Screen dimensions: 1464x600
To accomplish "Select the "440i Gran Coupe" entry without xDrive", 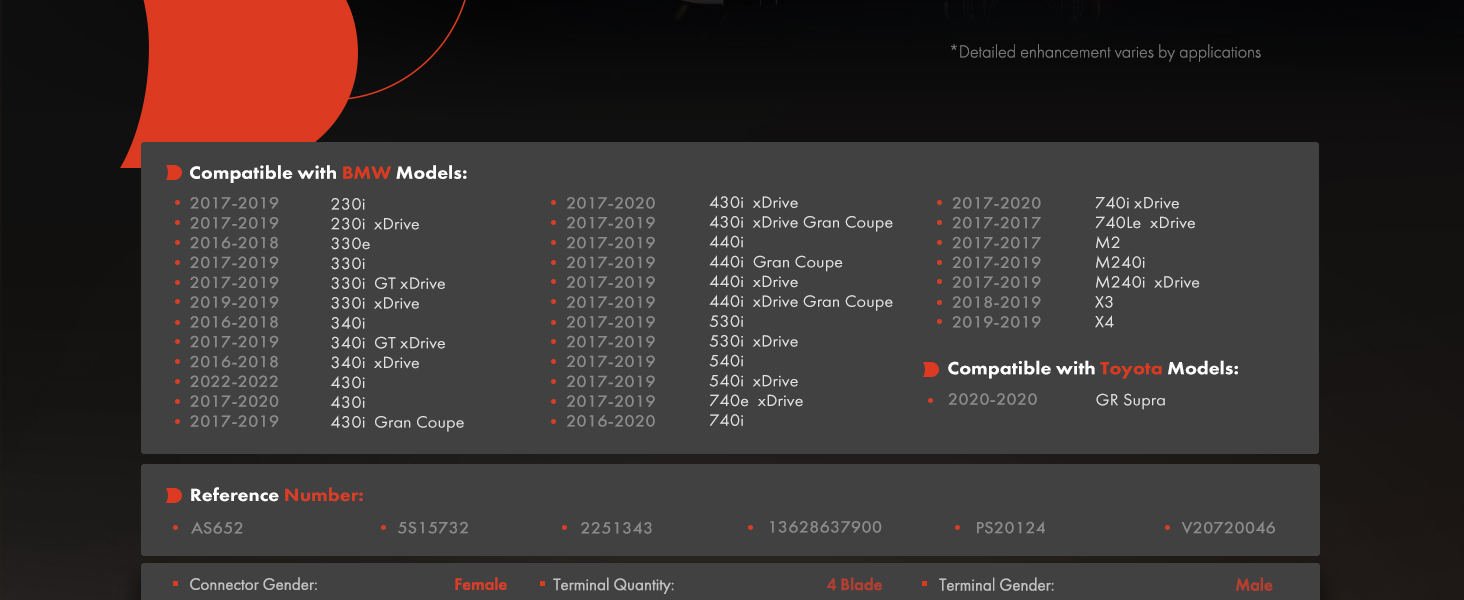I will [x=776, y=263].
